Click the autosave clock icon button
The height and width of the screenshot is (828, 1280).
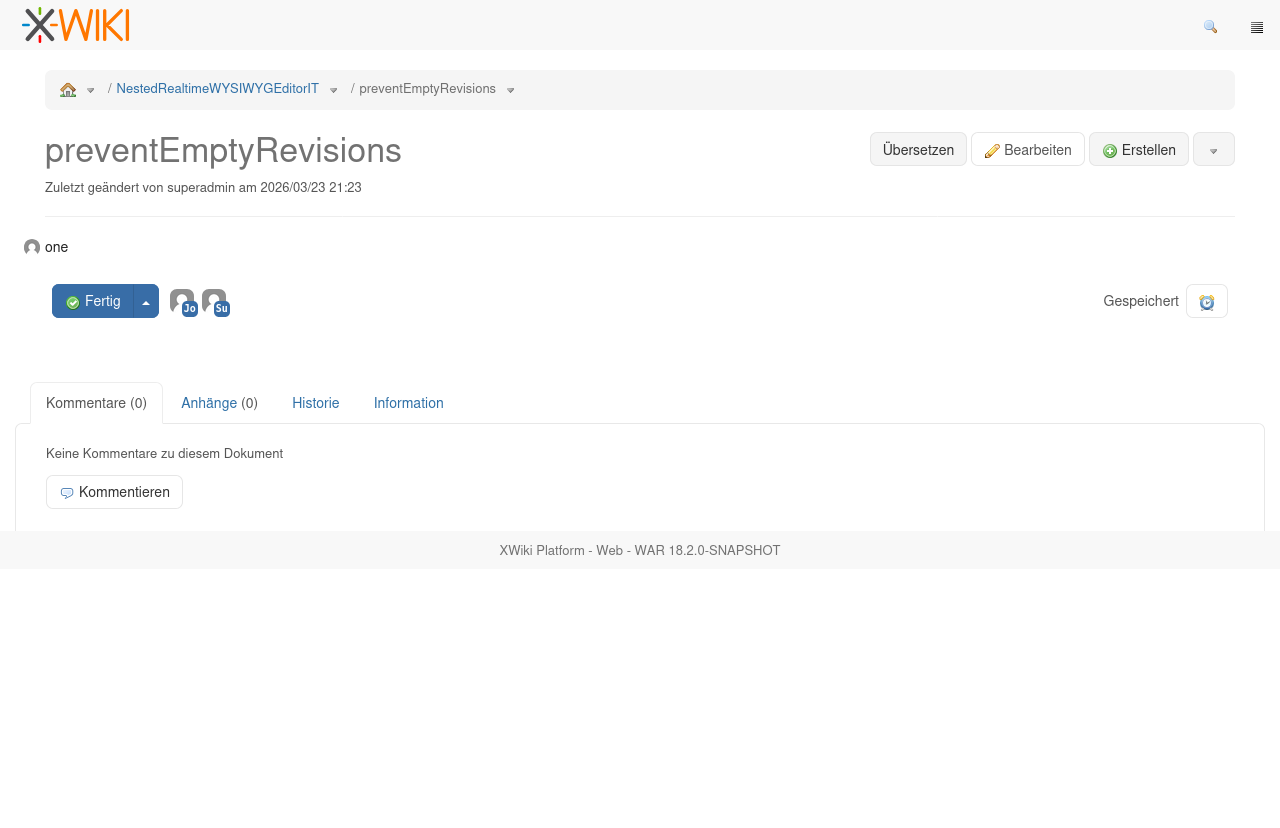coord(1206,302)
